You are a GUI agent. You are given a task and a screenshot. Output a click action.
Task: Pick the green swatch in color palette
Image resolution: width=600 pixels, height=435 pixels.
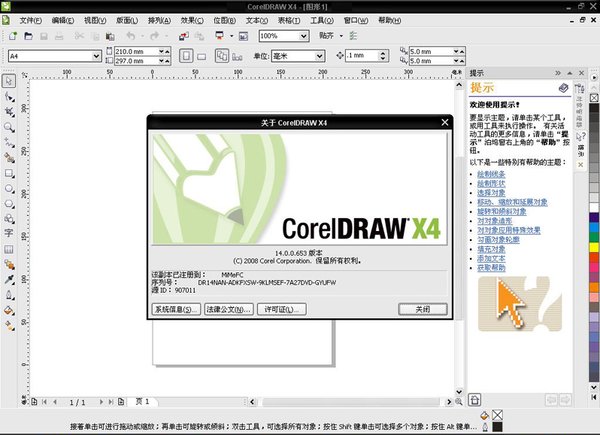pyautogui.click(x=594, y=237)
